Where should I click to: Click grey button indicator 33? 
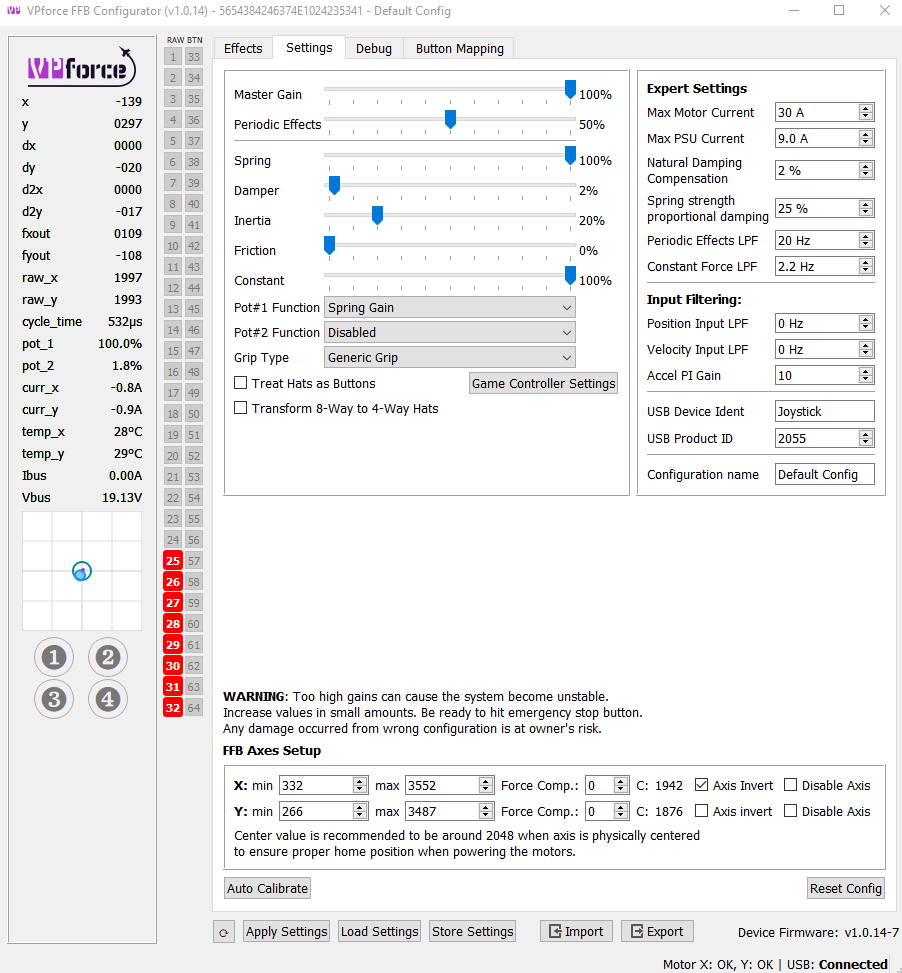pos(194,57)
